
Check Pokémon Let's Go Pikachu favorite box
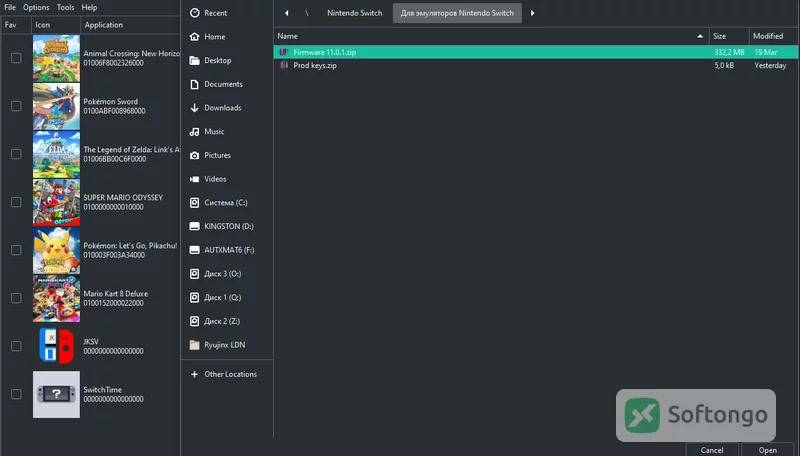[x=16, y=250]
